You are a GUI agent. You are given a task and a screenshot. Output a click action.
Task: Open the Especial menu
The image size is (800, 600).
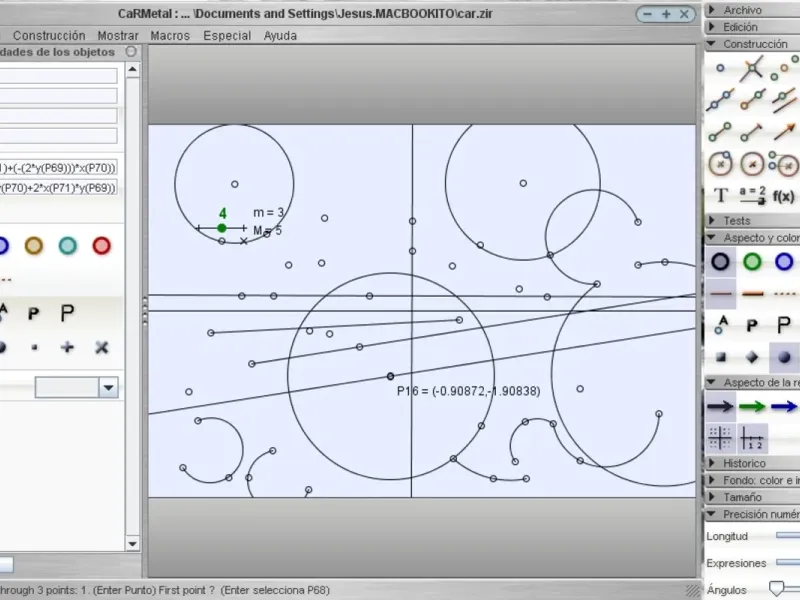(x=227, y=36)
